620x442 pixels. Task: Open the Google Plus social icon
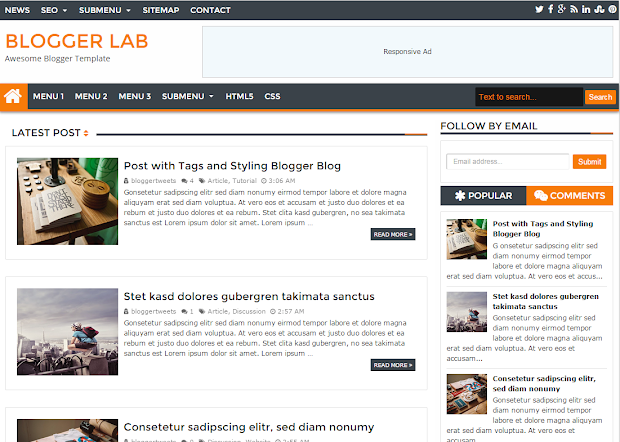[x=561, y=9]
